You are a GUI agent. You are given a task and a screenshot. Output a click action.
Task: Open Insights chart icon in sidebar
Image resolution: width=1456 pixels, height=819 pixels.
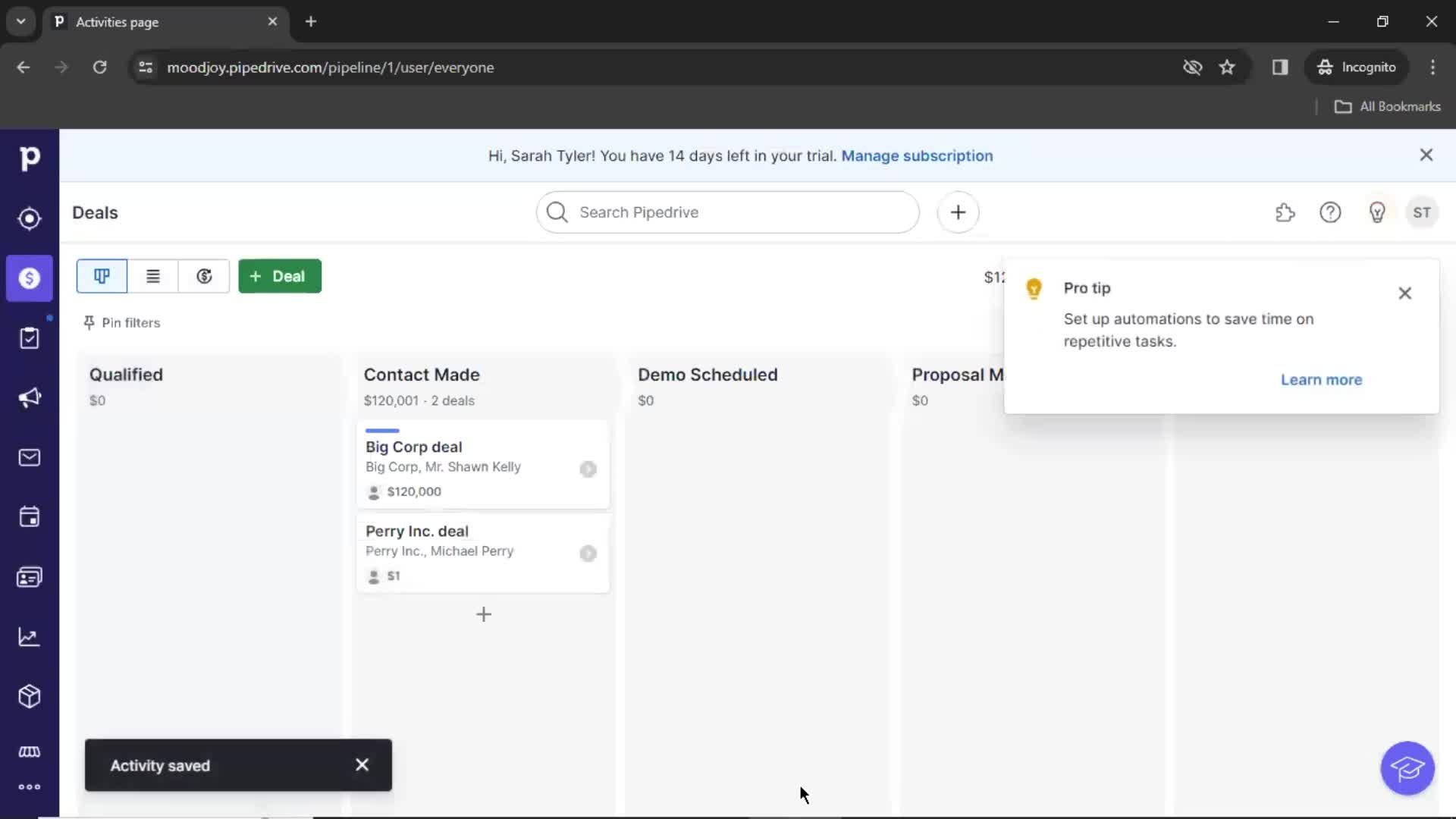(x=30, y=637)
